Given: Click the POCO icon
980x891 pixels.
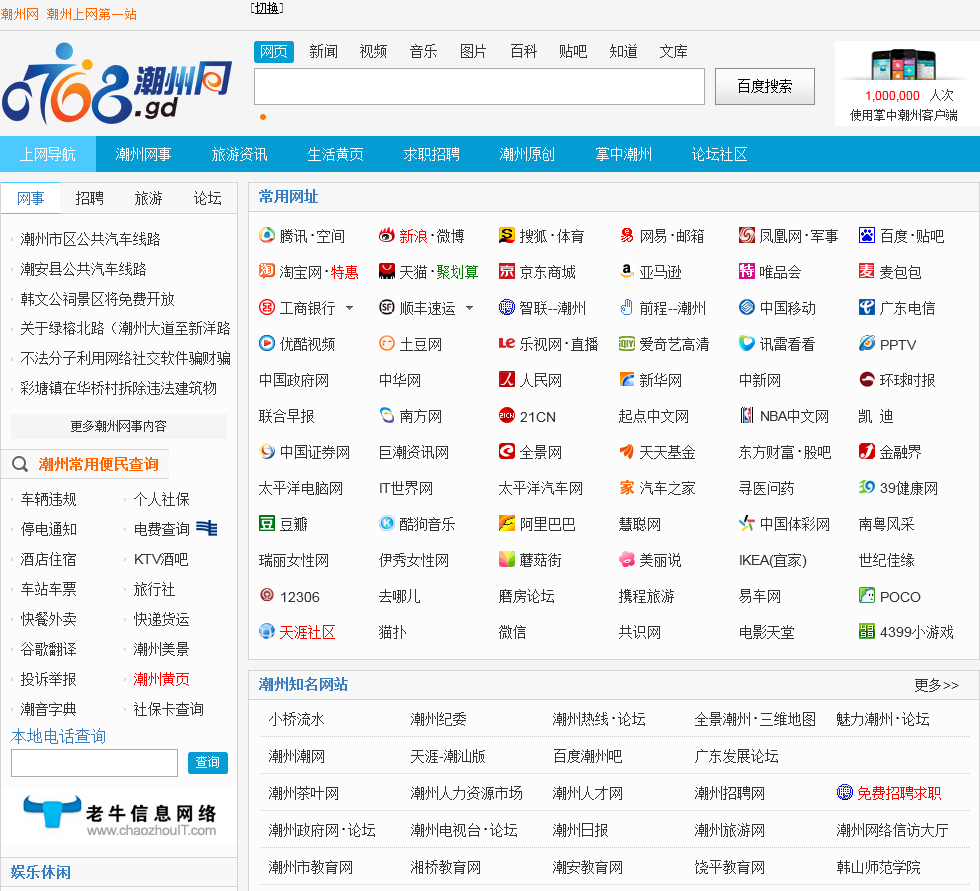Looking at the screenshot, I should [x=866, y=595].
